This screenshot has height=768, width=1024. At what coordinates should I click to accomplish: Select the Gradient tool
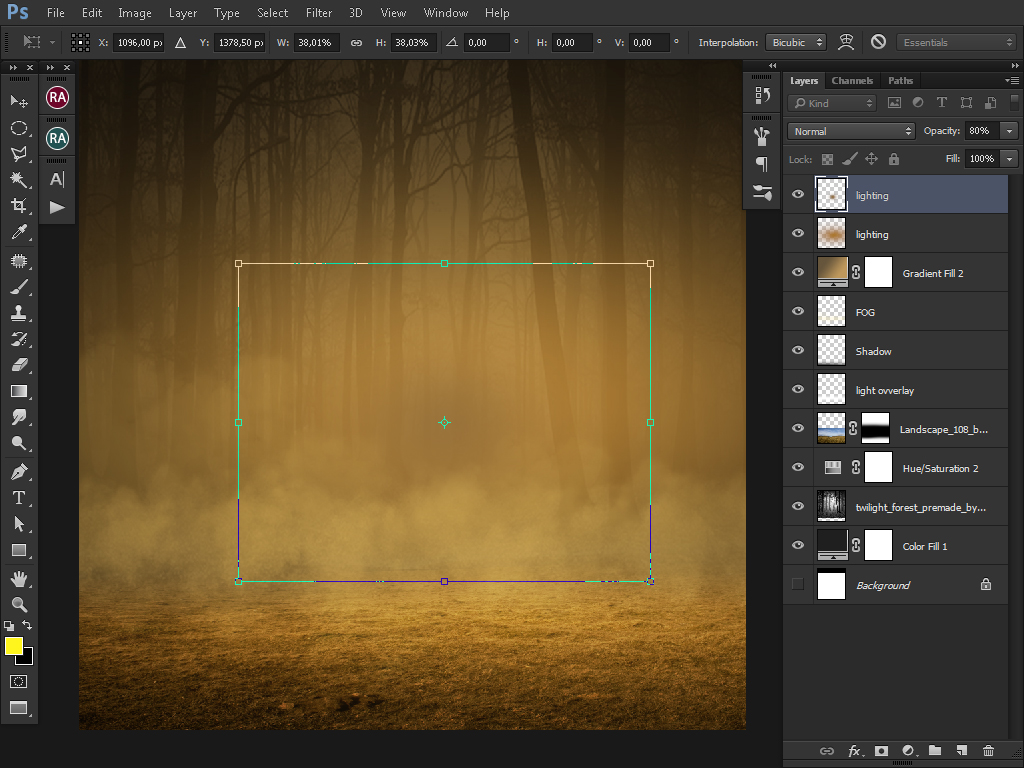pos(19,391)
